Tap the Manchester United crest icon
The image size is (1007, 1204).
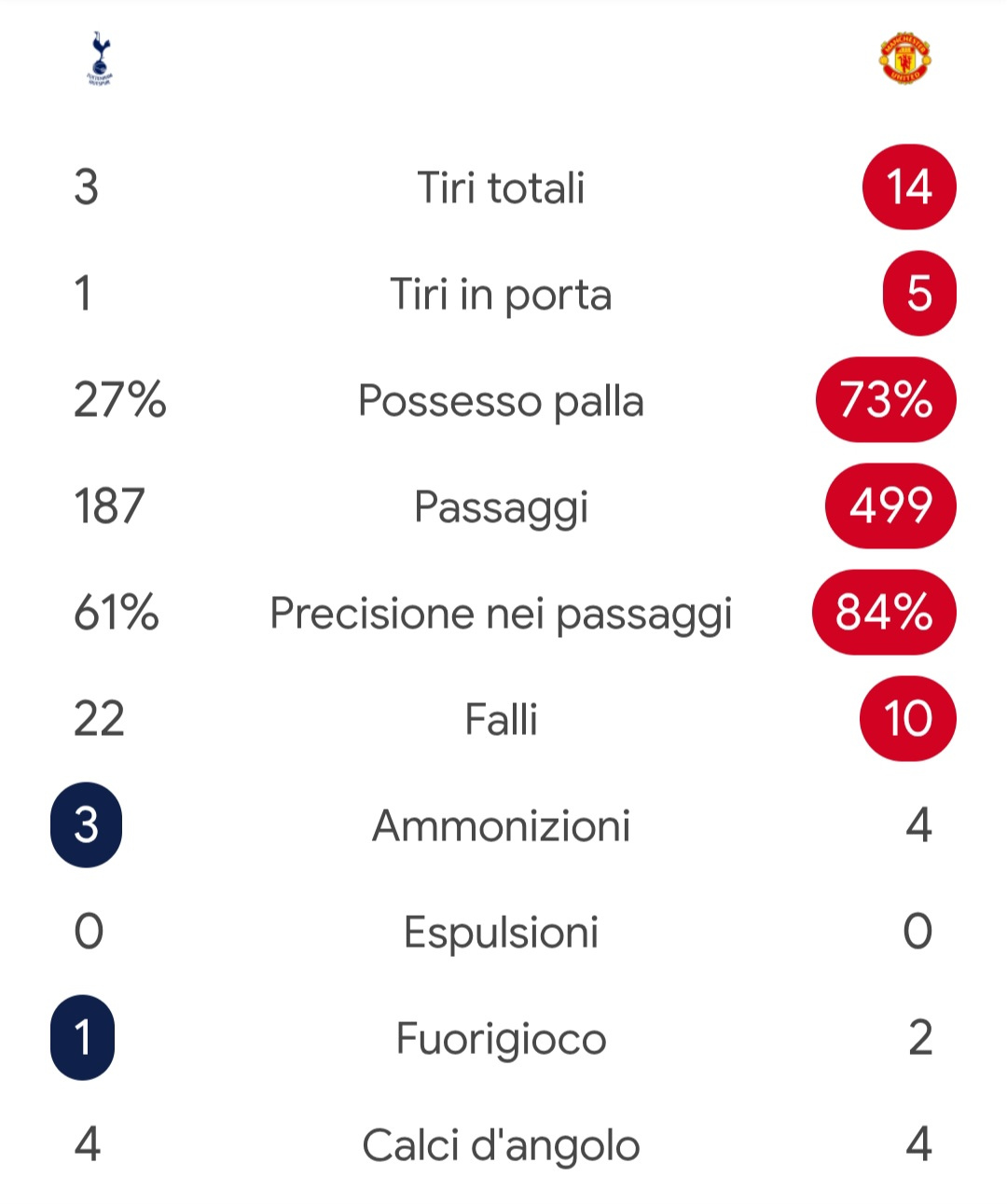906,59
